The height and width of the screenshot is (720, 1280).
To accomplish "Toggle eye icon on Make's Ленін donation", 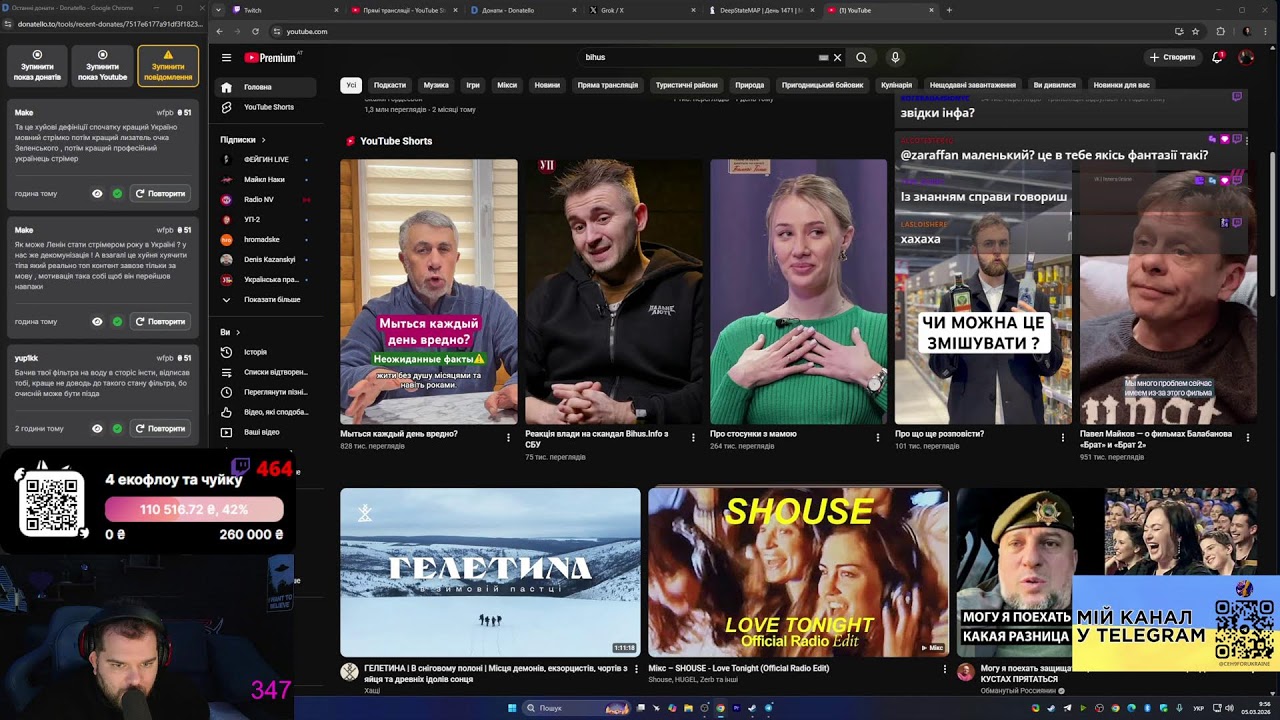I will point(97,322).
